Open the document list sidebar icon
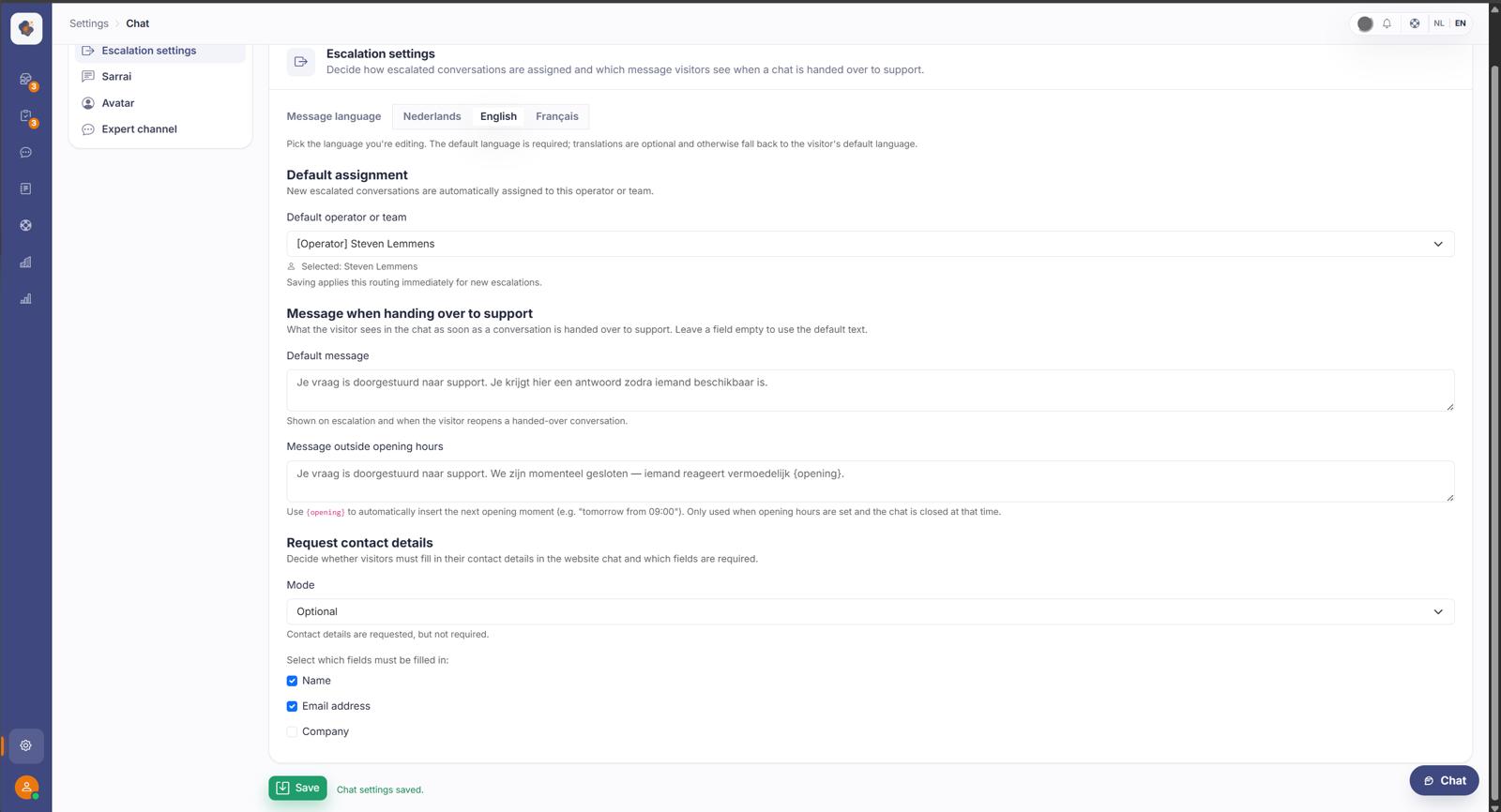1501x812 pixels. click(x=26, y=189)
